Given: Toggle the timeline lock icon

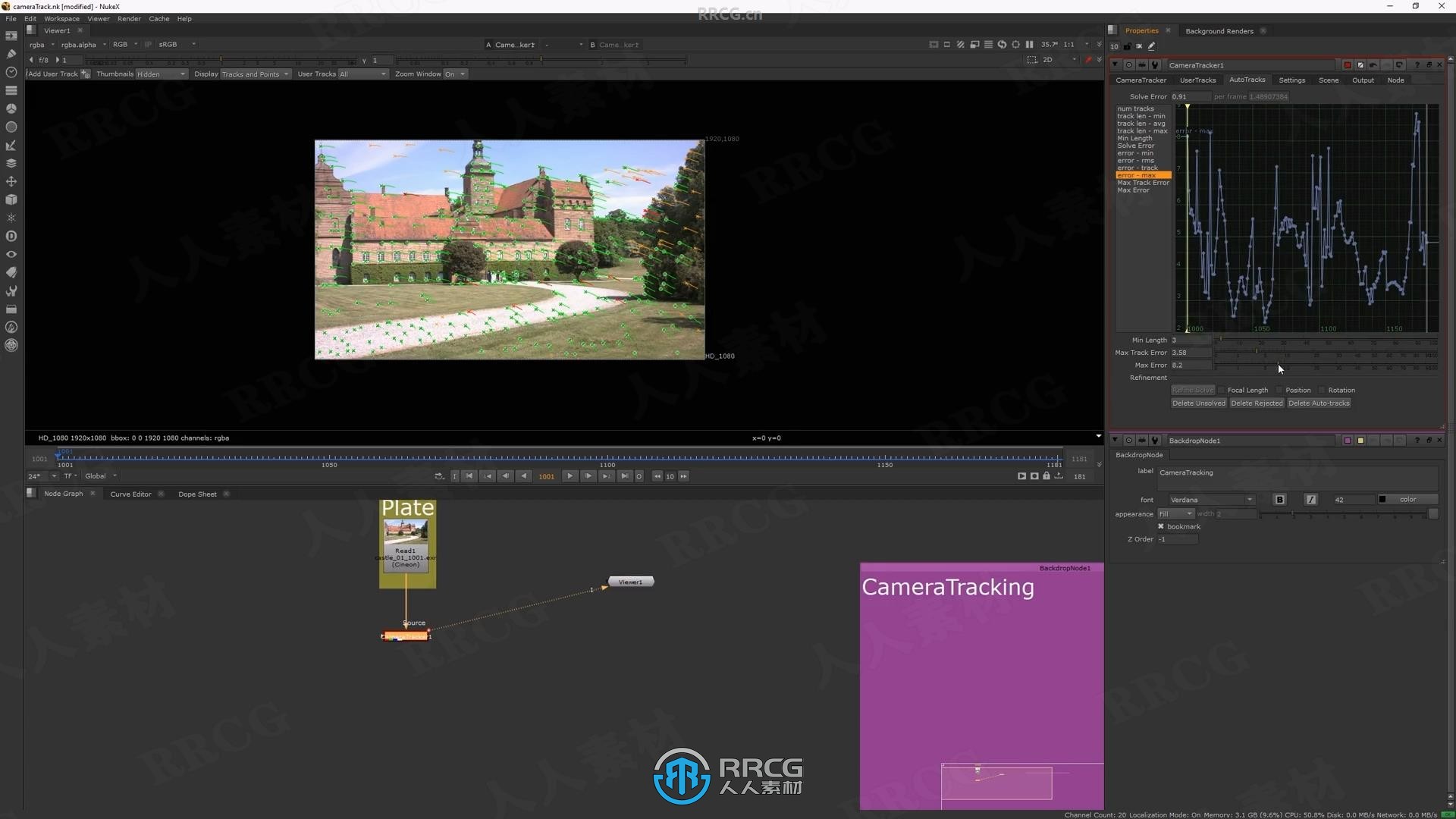Looking at the screenshot, I should click(x=1046, y=476).
